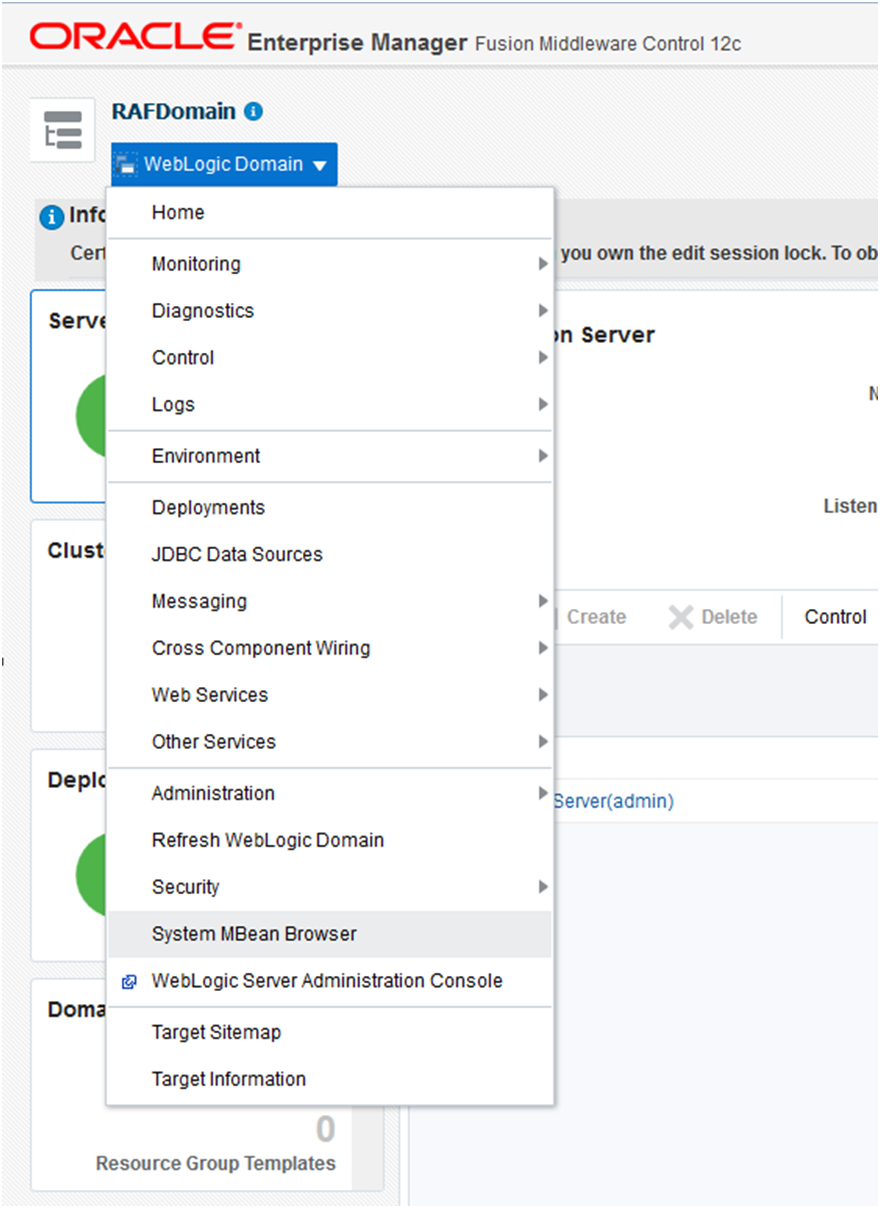Open the Web Services menu item

click(330, 695)
